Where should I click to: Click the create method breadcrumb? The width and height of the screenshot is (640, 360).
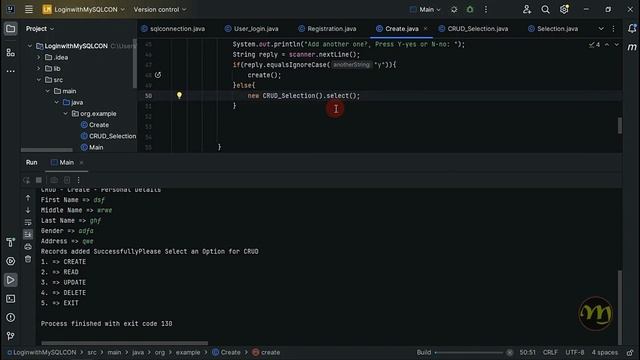[x=266, y=352]
